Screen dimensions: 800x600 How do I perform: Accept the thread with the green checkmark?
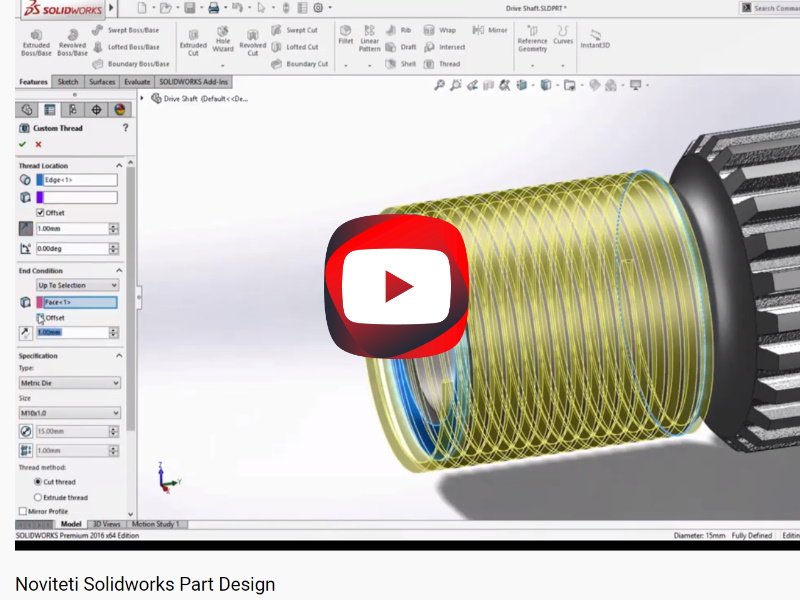point(22,144)
